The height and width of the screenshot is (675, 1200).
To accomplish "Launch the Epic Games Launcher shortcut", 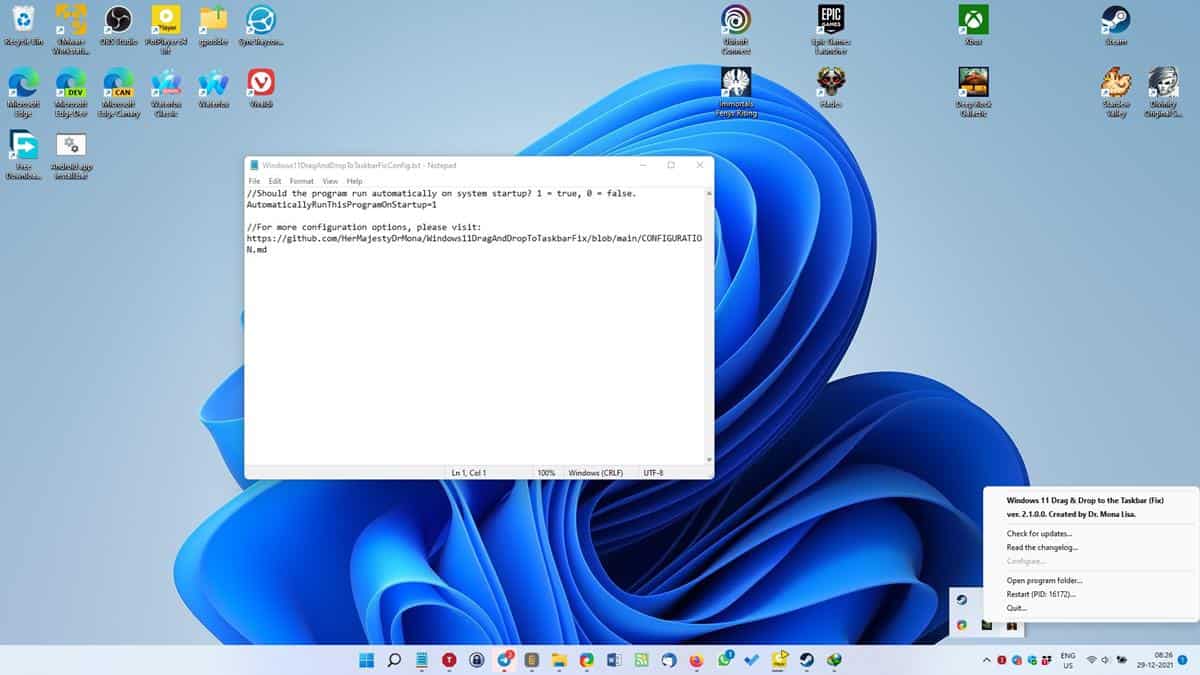I will point(830,20).
